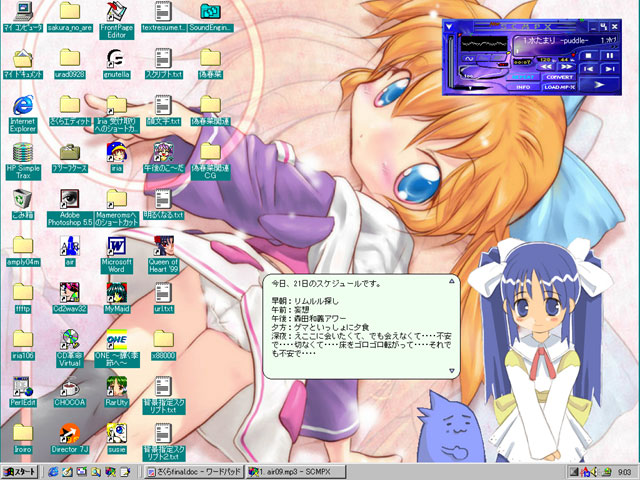Screen dimensions: 640x480
Task: Select the MyMaid desktop icon
Action: [117, 298]
